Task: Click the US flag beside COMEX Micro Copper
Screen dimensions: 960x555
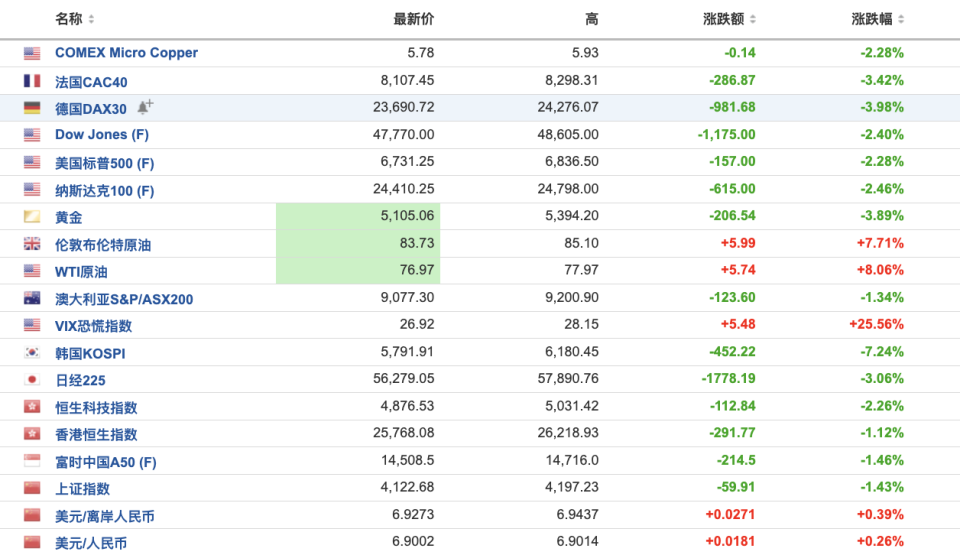Action: click(32, 53)
